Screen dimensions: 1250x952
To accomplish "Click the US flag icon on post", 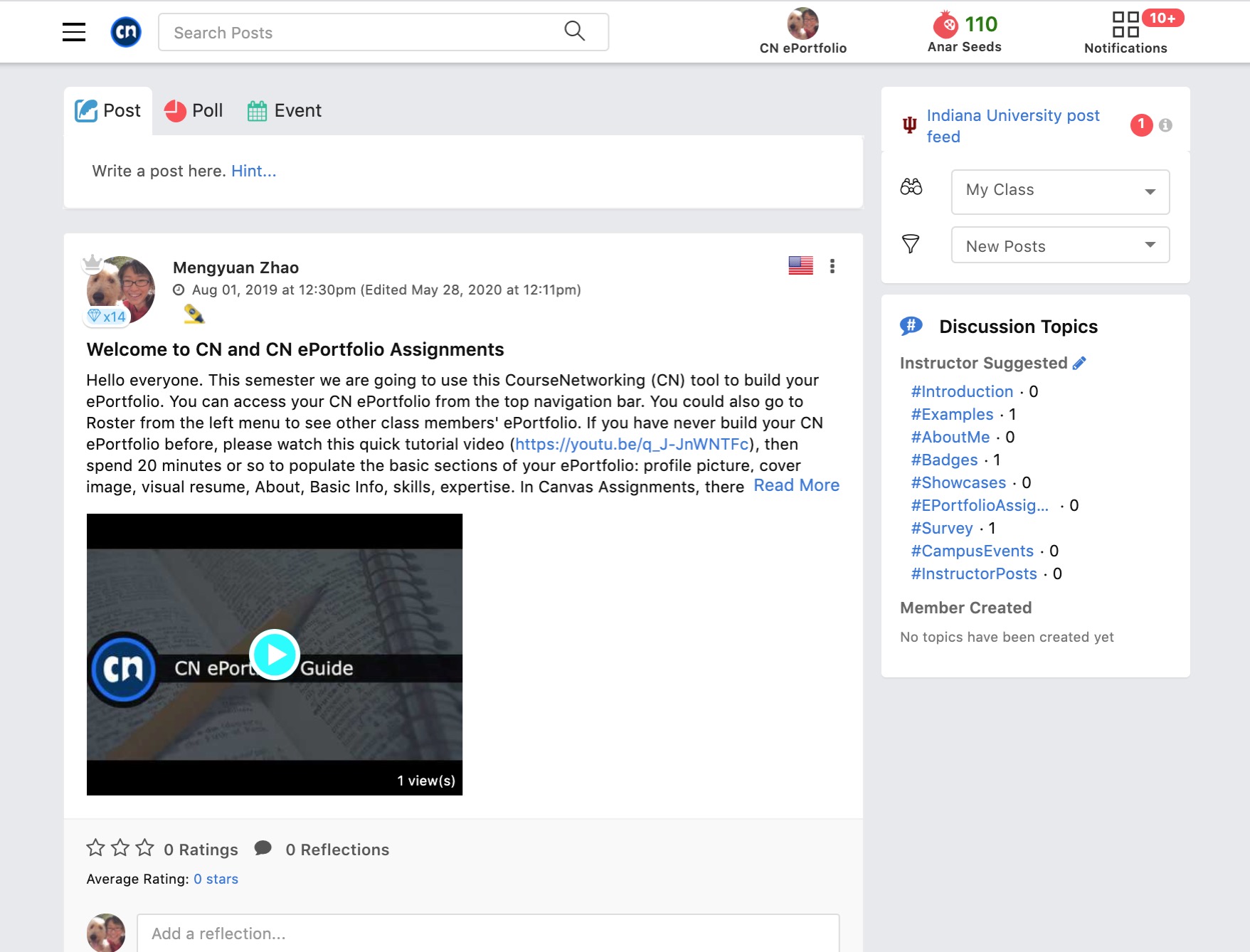I will [x=800, y=265].
